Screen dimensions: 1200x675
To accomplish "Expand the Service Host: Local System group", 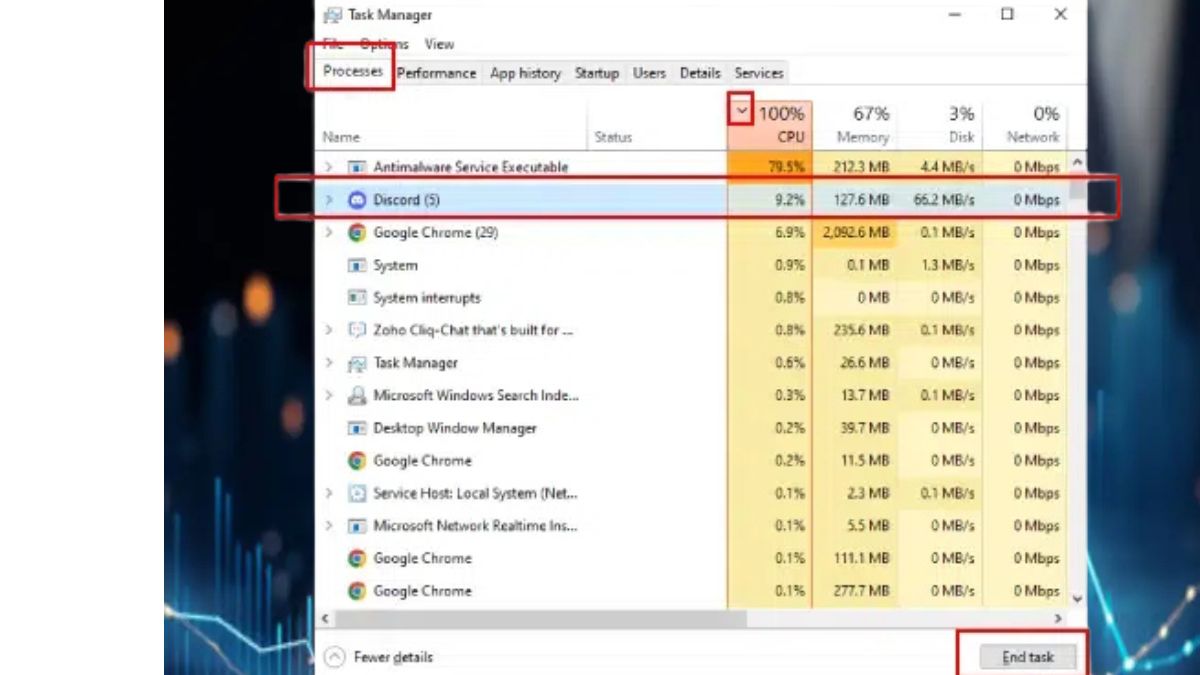I will click(x=329, y=494).
